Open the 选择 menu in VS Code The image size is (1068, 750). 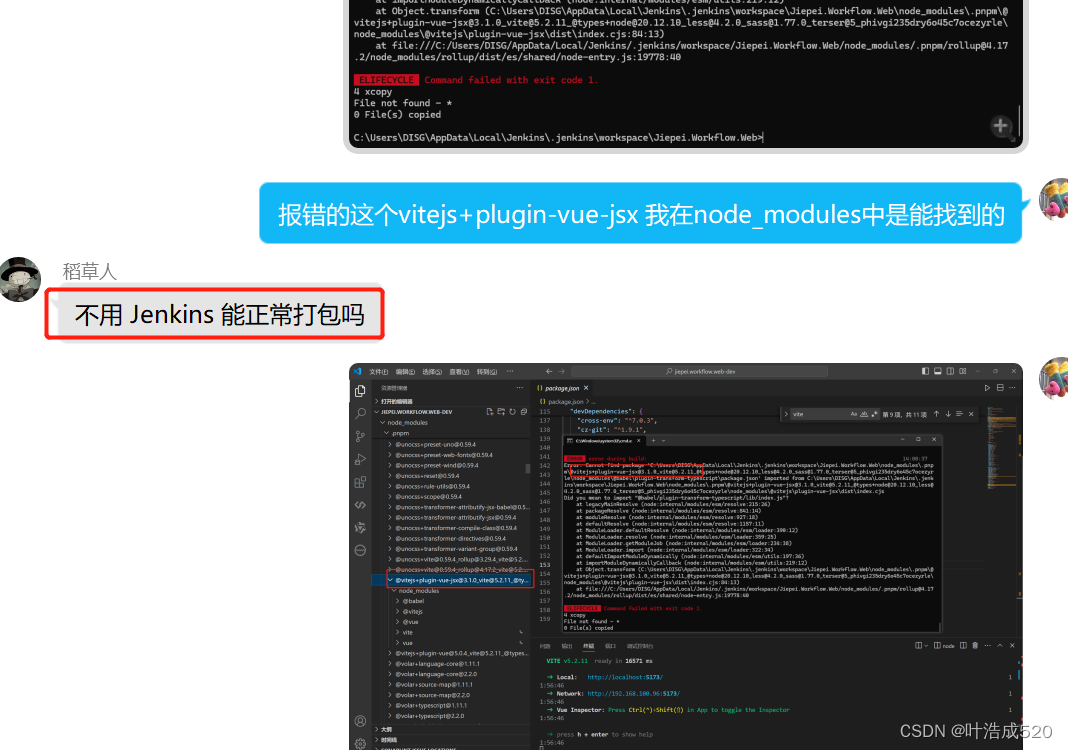click(432, 371)
